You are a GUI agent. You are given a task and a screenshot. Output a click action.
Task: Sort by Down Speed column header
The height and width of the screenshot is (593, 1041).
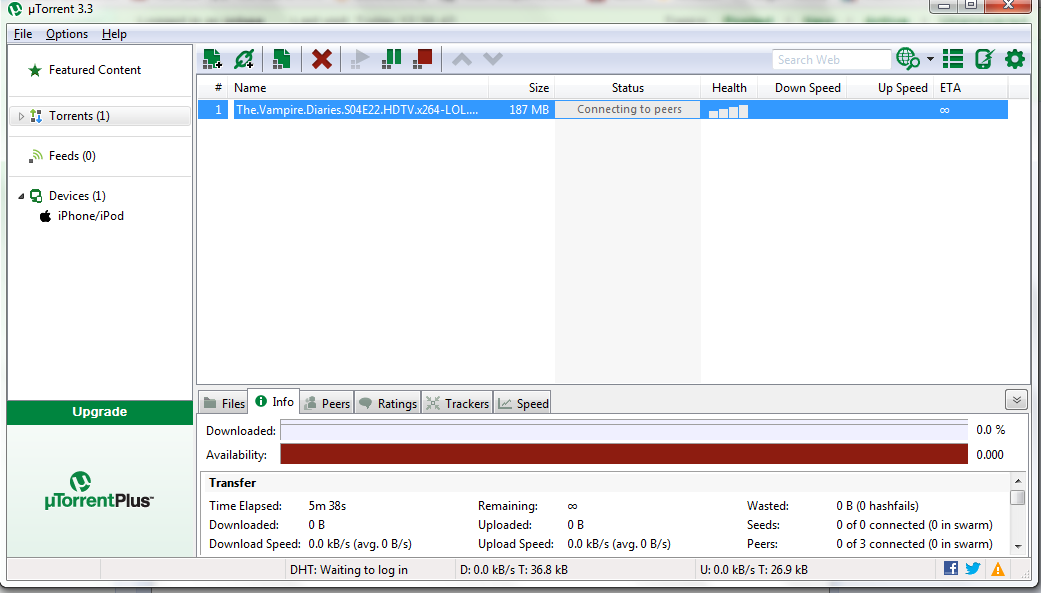(802, 88)
